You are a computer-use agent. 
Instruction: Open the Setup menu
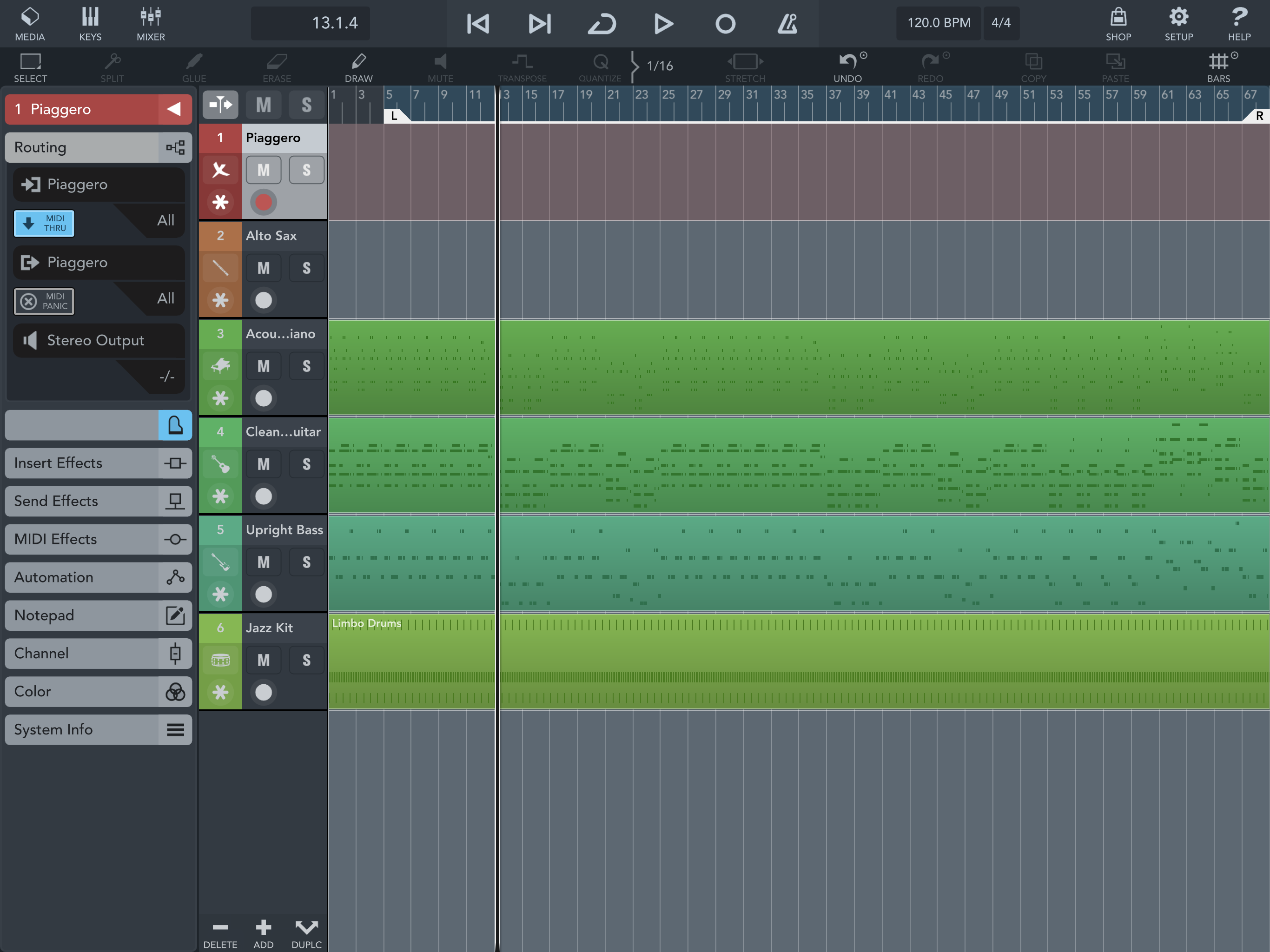point(1178,24)
